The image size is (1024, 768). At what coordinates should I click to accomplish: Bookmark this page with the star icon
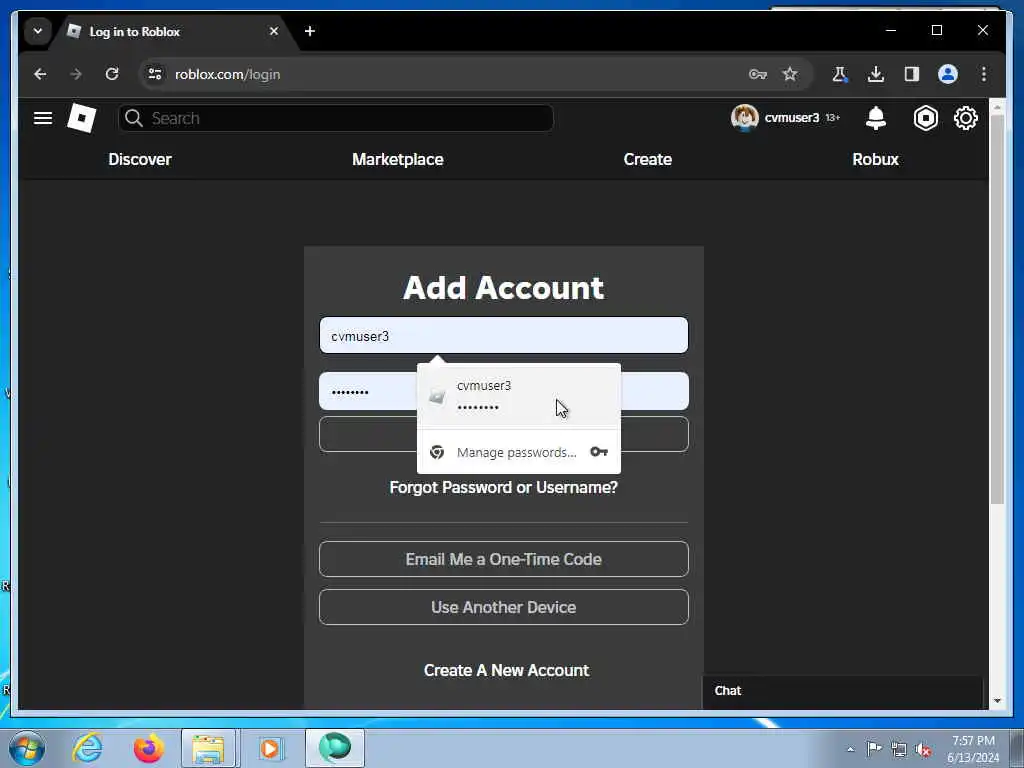[x=790, y=74]
